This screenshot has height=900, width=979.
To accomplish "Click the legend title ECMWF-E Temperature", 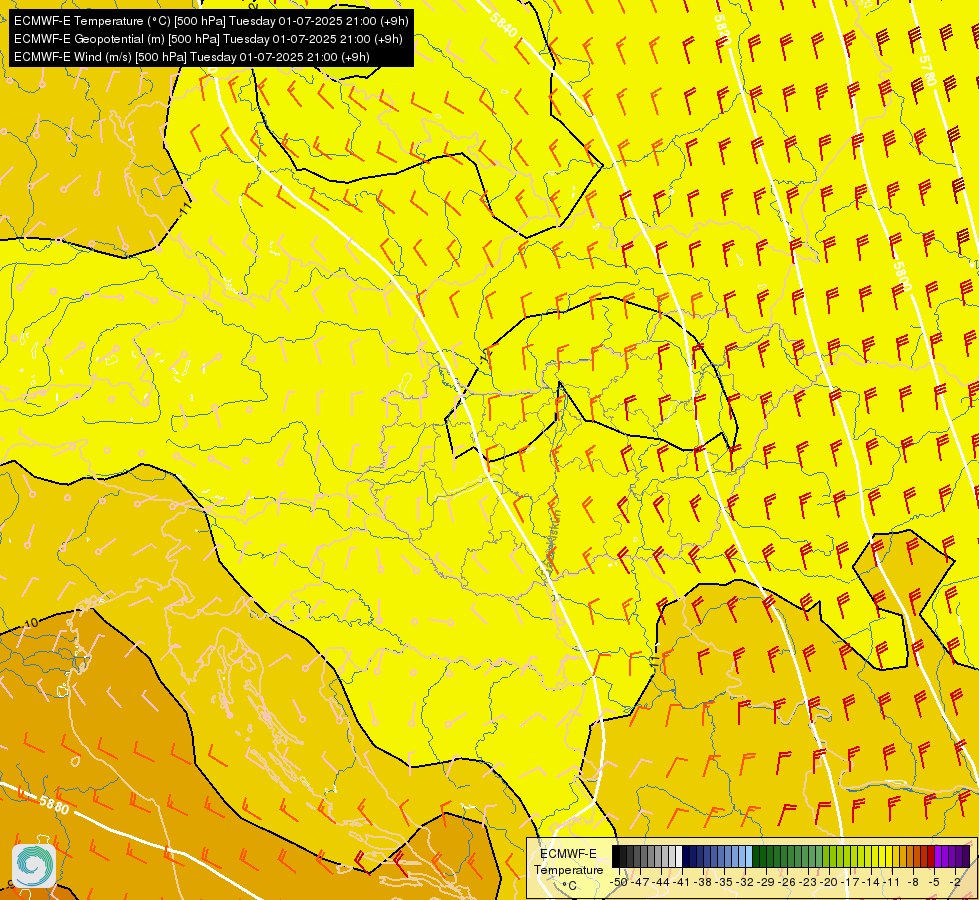I will (568, 861).
